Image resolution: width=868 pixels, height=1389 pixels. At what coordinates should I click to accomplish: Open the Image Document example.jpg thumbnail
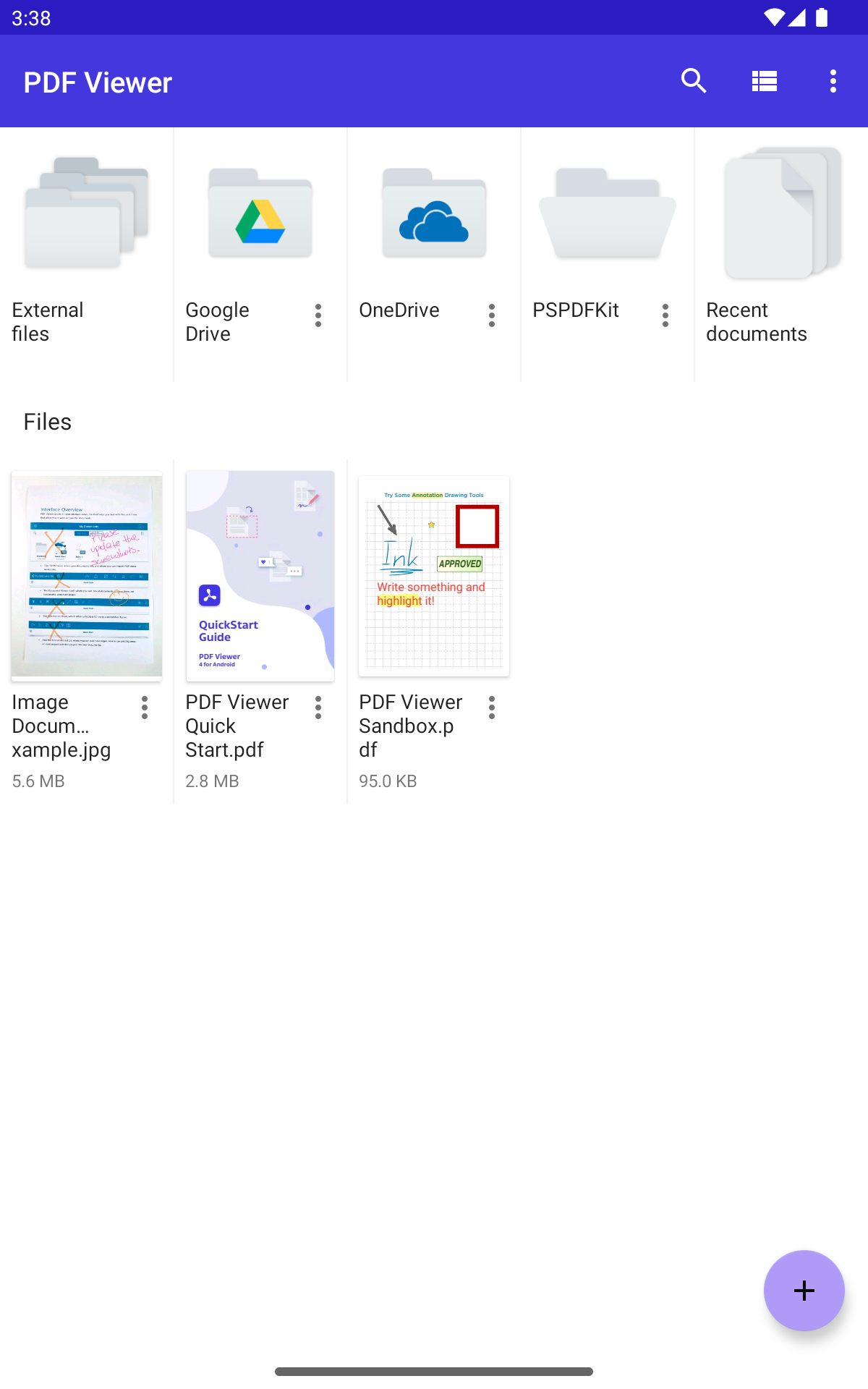pos(87,576)
